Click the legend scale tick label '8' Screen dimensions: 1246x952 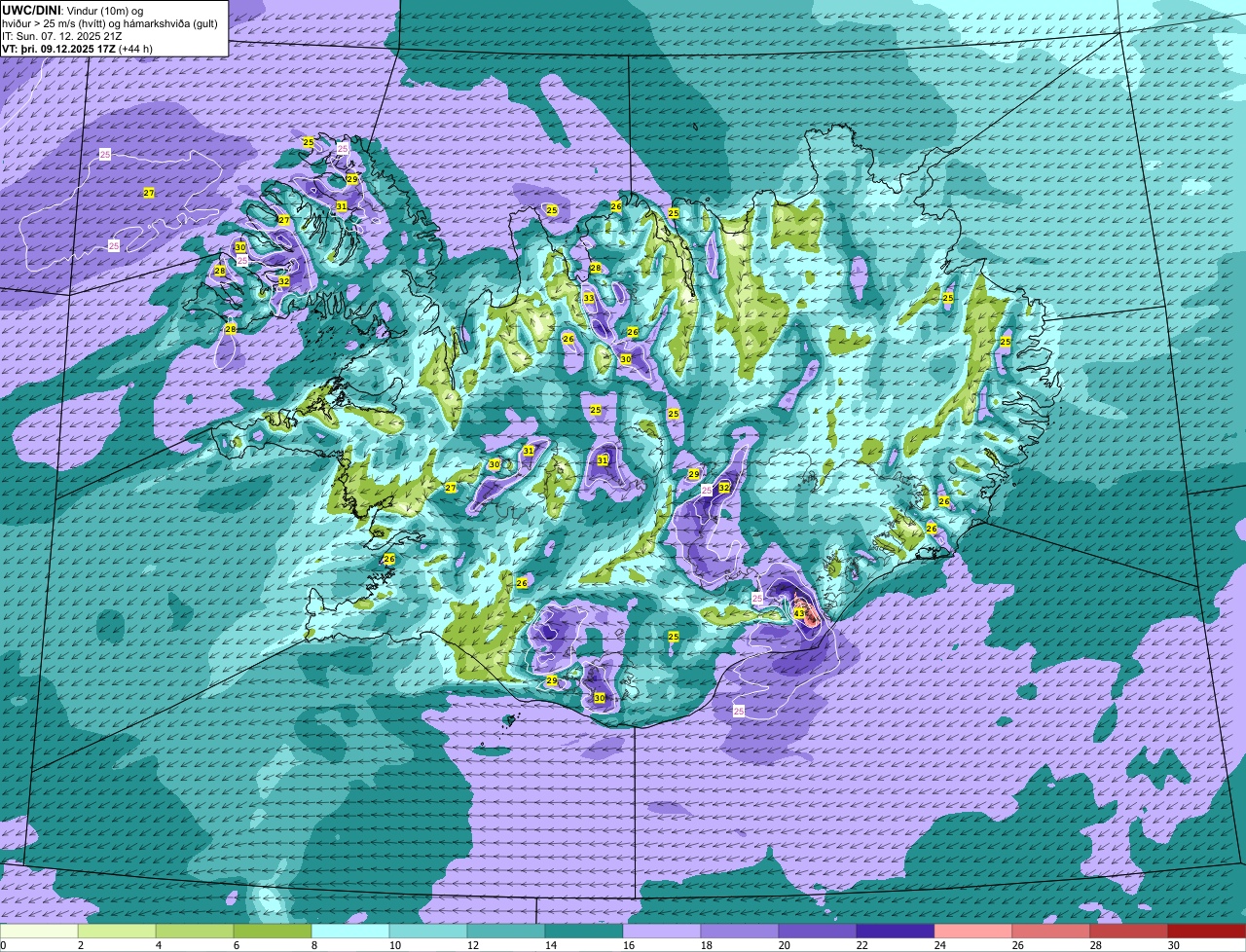coord(313,945)
